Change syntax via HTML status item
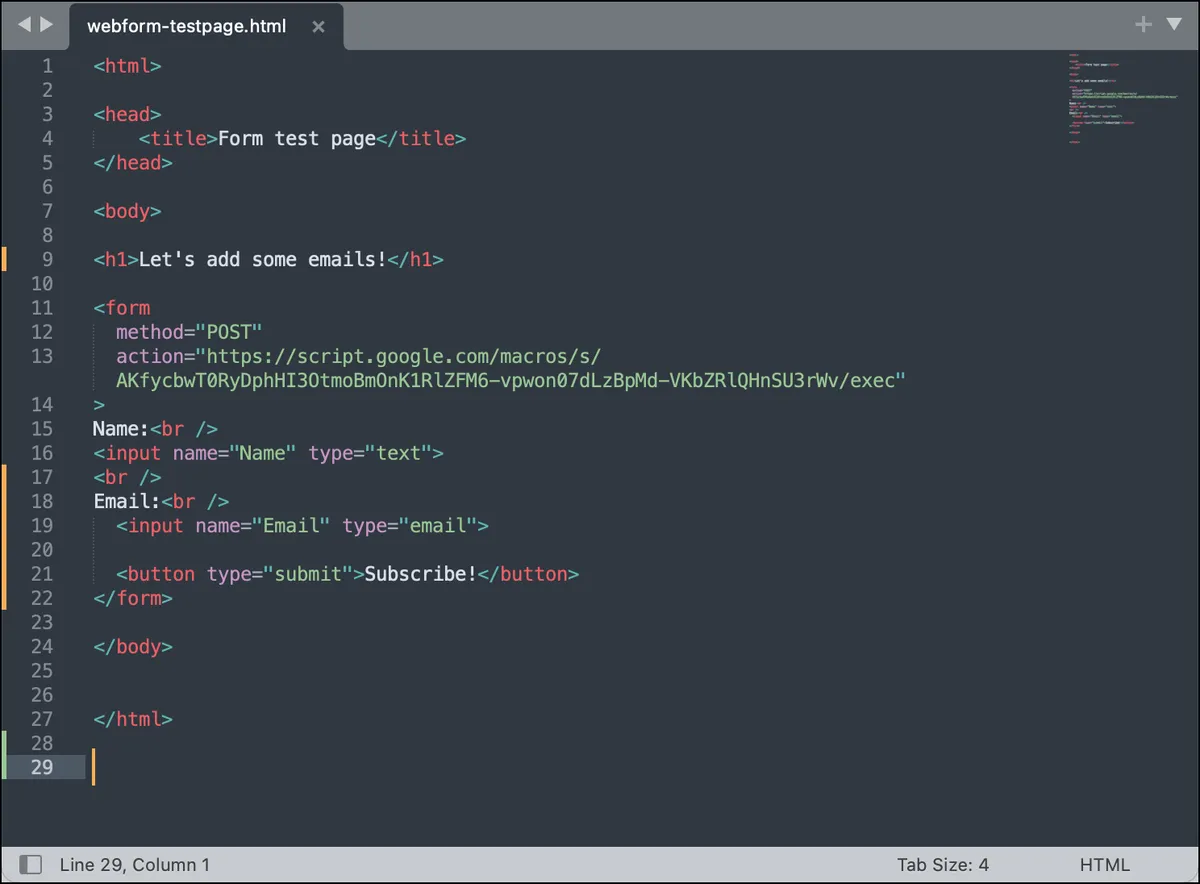Viewport: 1200px width, 884px height. click(x=1105, y=865)
